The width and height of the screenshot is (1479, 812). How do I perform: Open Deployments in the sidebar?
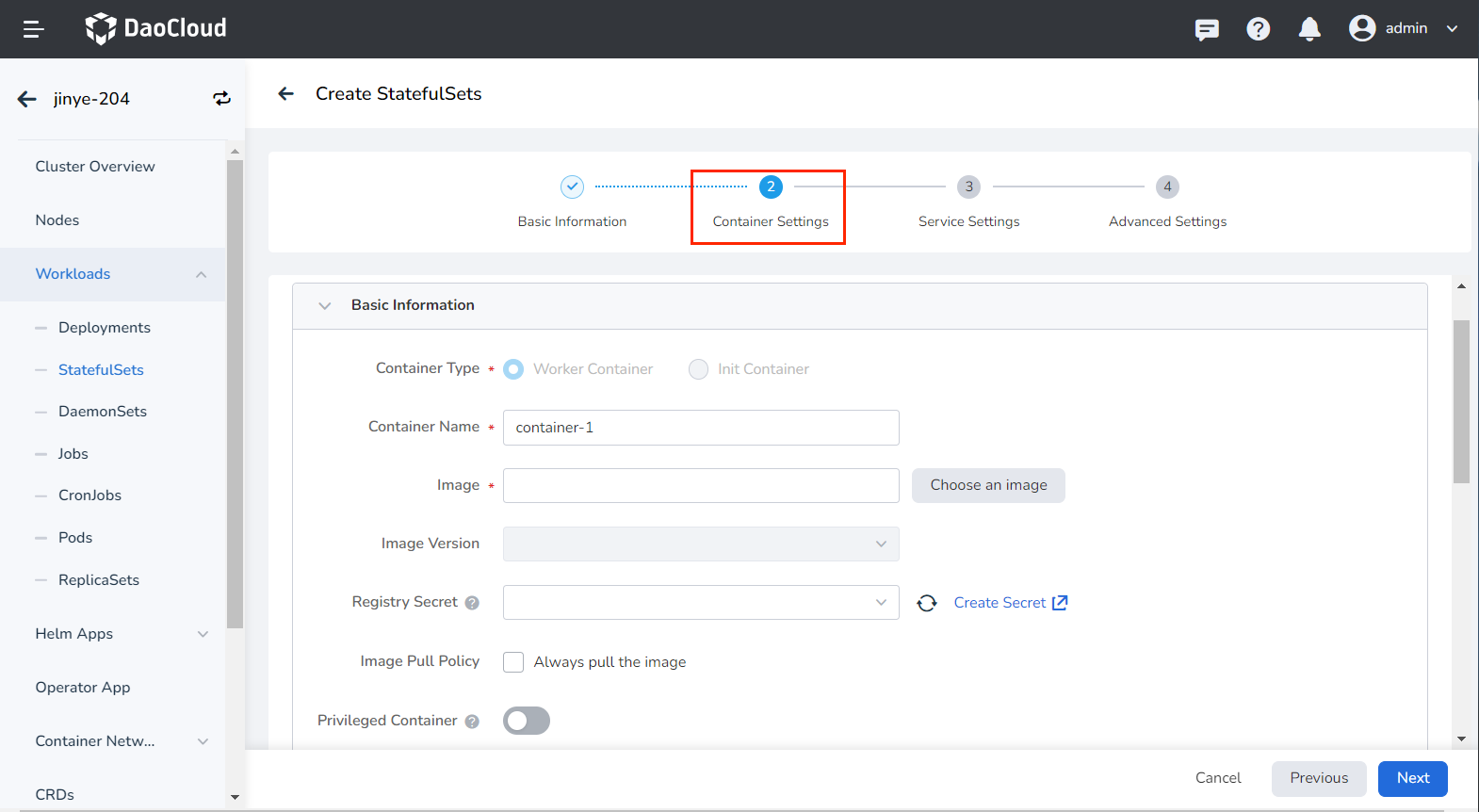click(105, 328)
